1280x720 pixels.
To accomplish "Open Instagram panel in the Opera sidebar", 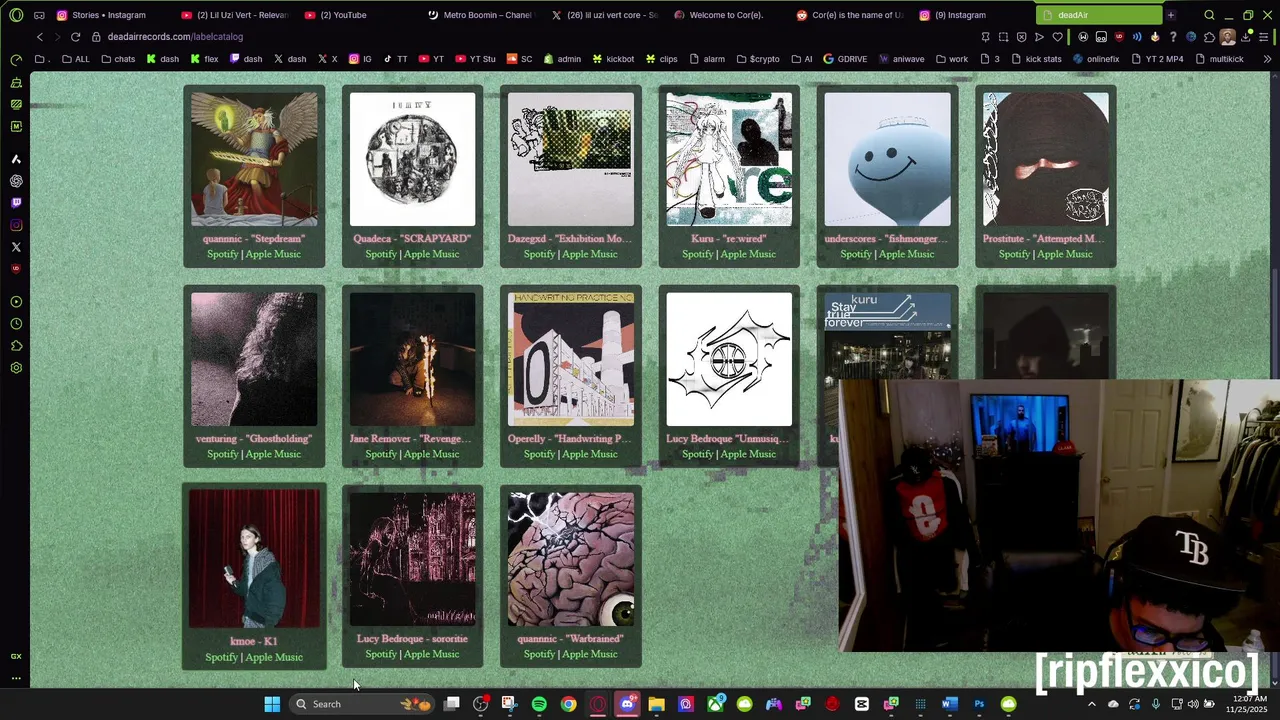I will coord(16,225).
